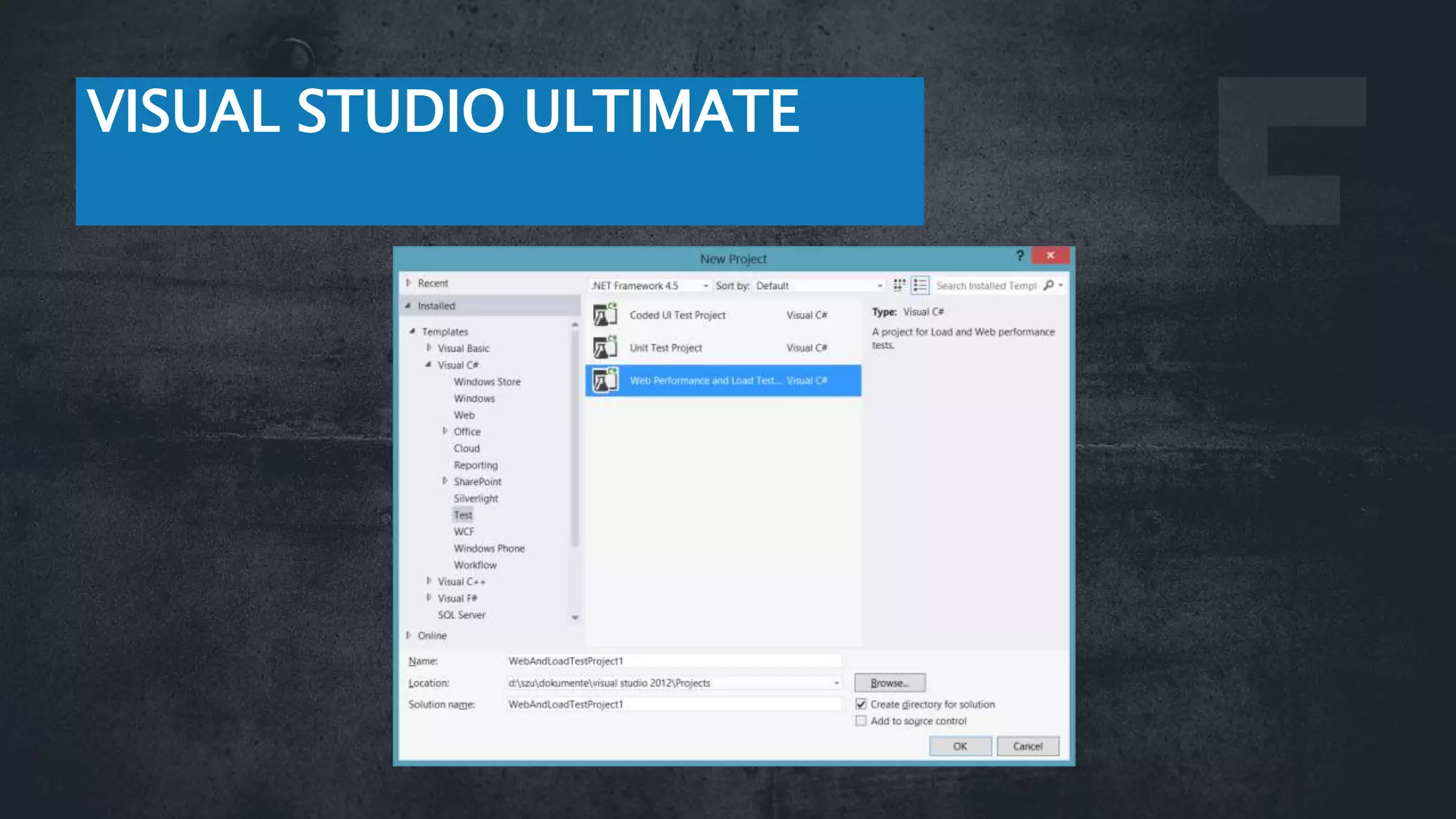
Task: Select the Test template category
Action: [463, 515]
